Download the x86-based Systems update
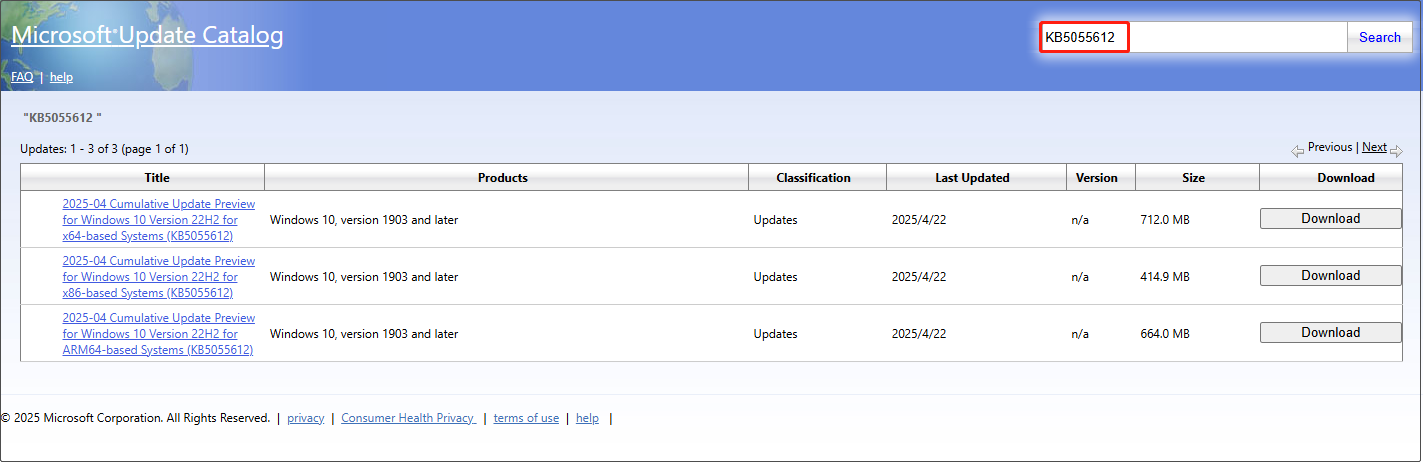The height and width of the screenshot is (464, 1423). [1330, 276]
